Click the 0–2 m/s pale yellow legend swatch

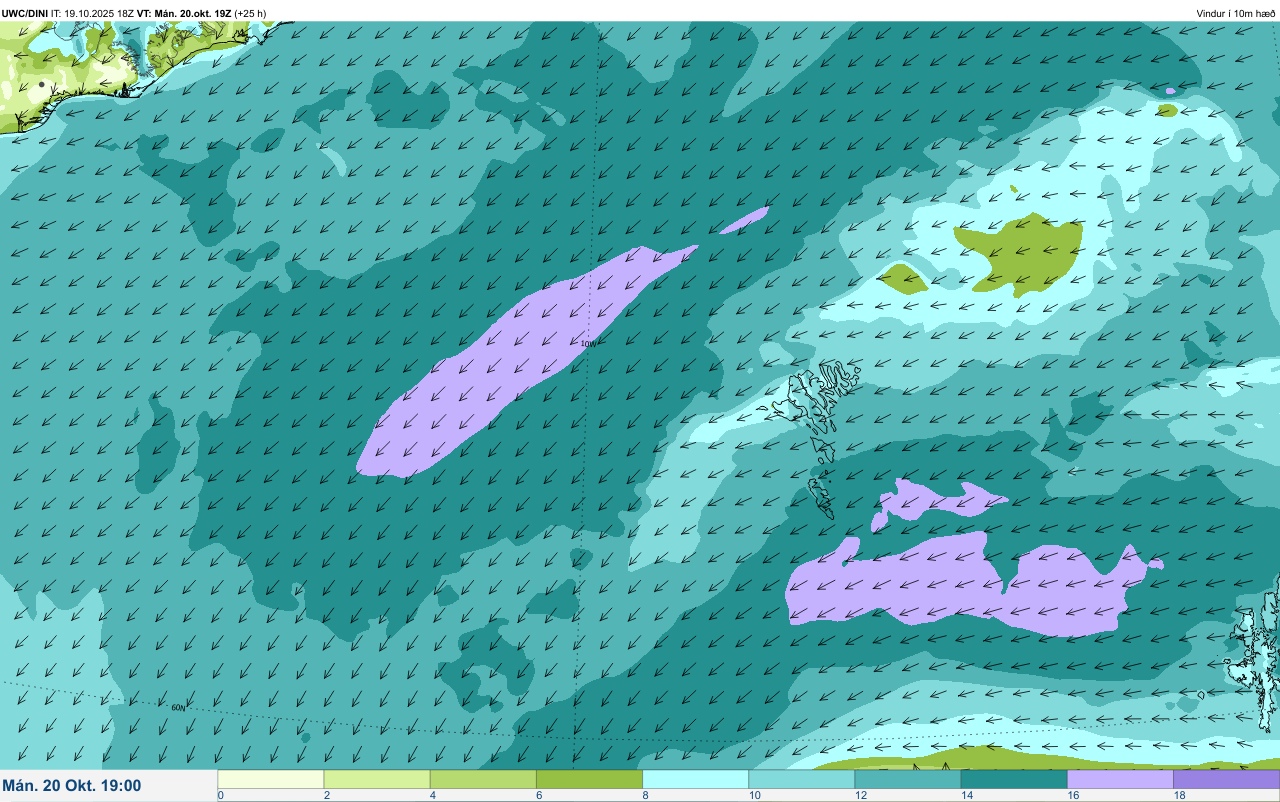click(x=271, y=779)
